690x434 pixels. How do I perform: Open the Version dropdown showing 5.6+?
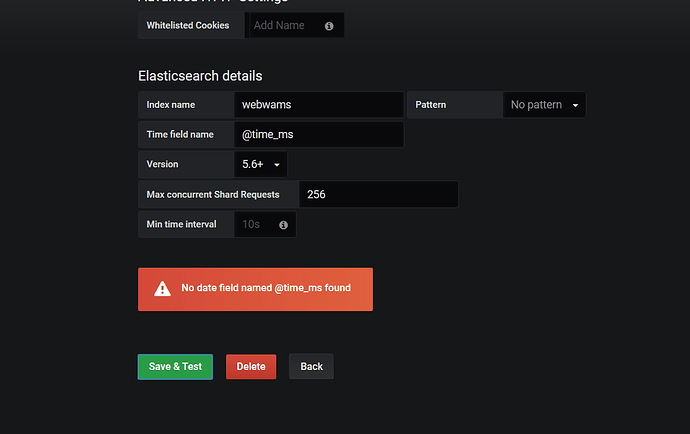pyautogui.click(x=261, y=164)
